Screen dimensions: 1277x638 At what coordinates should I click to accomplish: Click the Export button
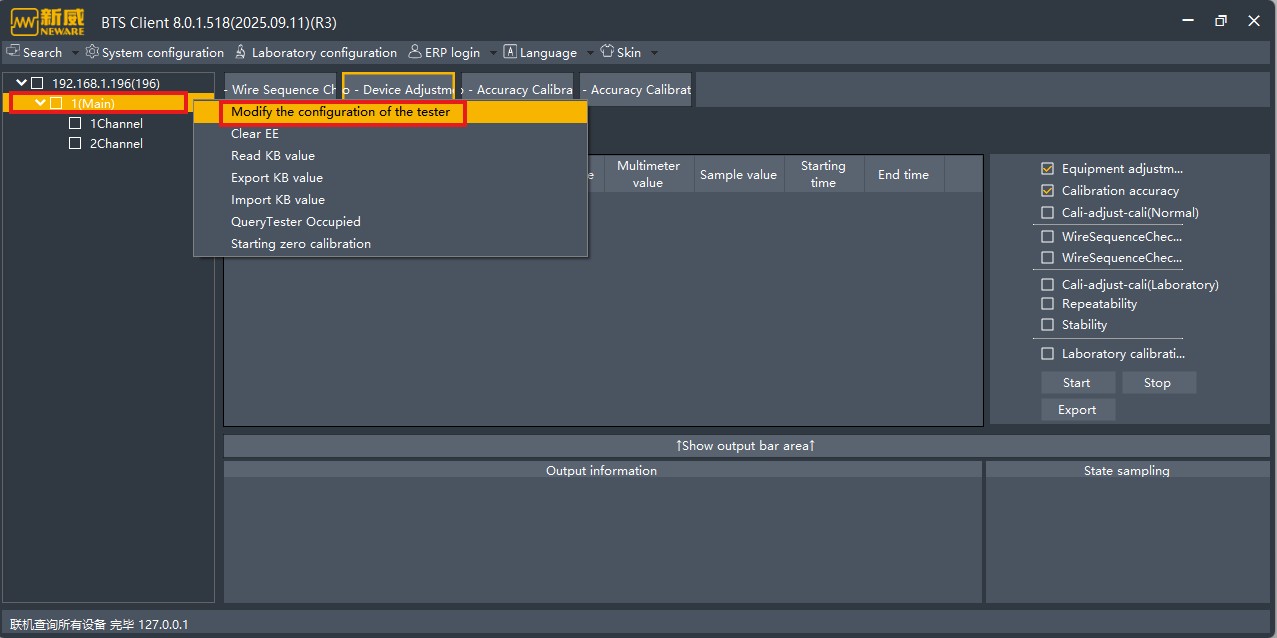[1077, 410]
